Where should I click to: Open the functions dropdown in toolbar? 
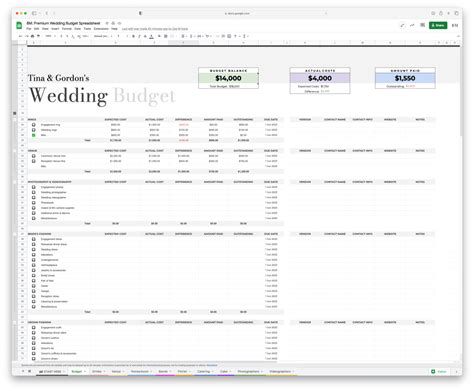click(245, 36)
